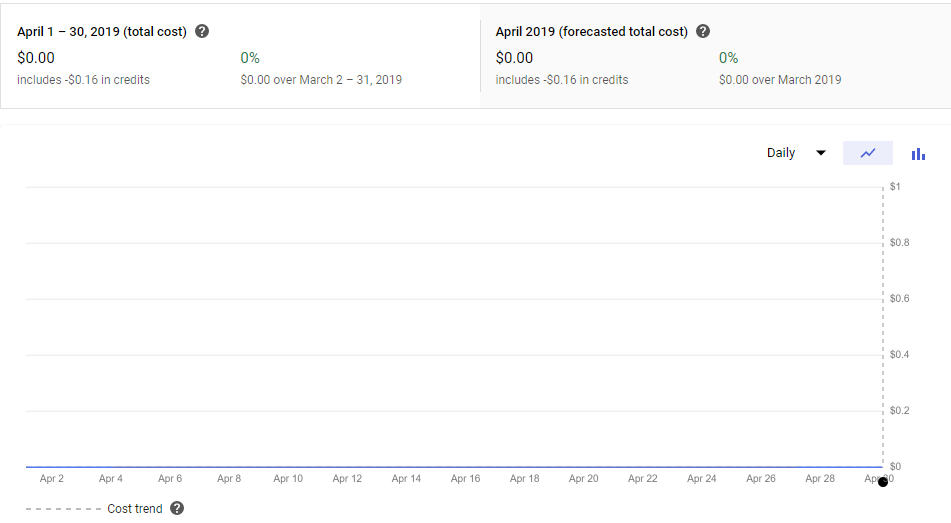This screenshot has width=951, height=523.
Task: Click the green 0% under total cost
Action: click(250, 58)
